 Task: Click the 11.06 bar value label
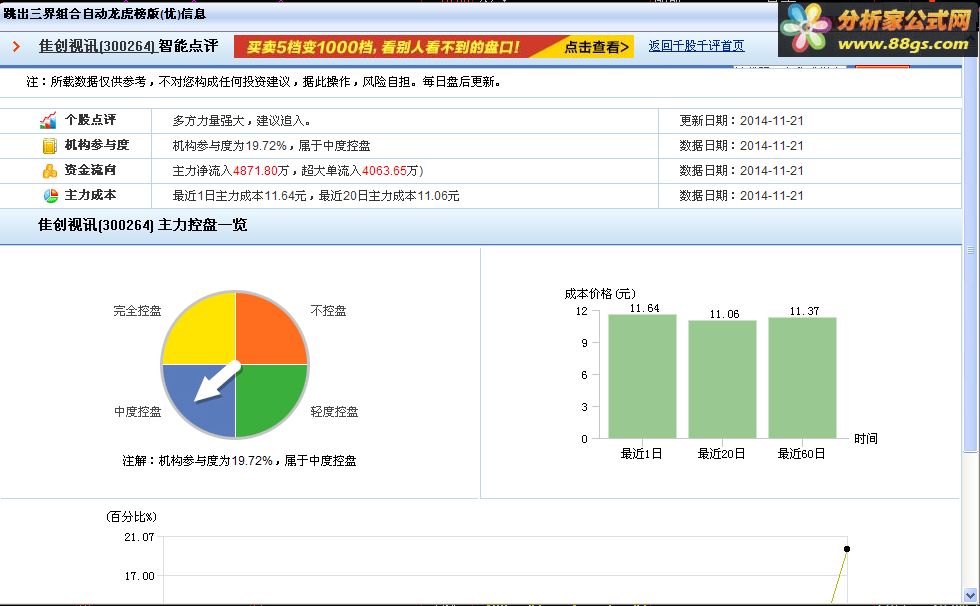(x=724, y=314)
